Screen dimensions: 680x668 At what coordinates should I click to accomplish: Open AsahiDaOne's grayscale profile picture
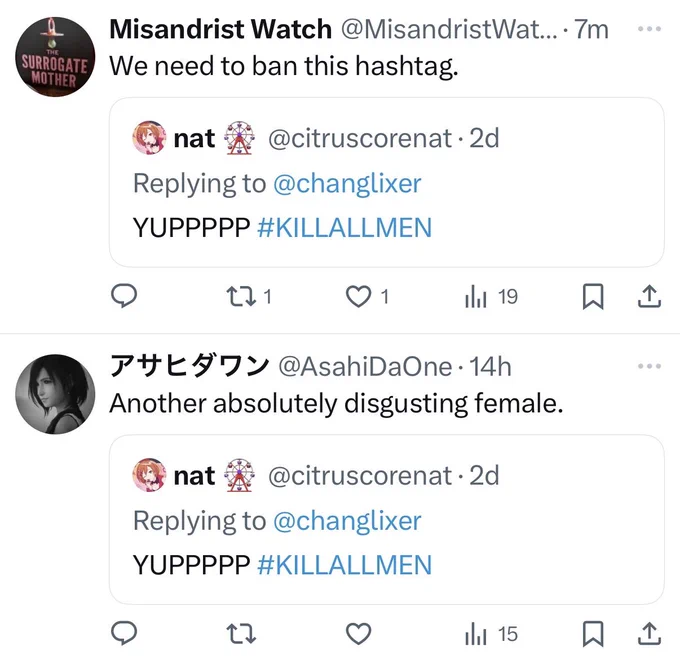click(55, 394)
